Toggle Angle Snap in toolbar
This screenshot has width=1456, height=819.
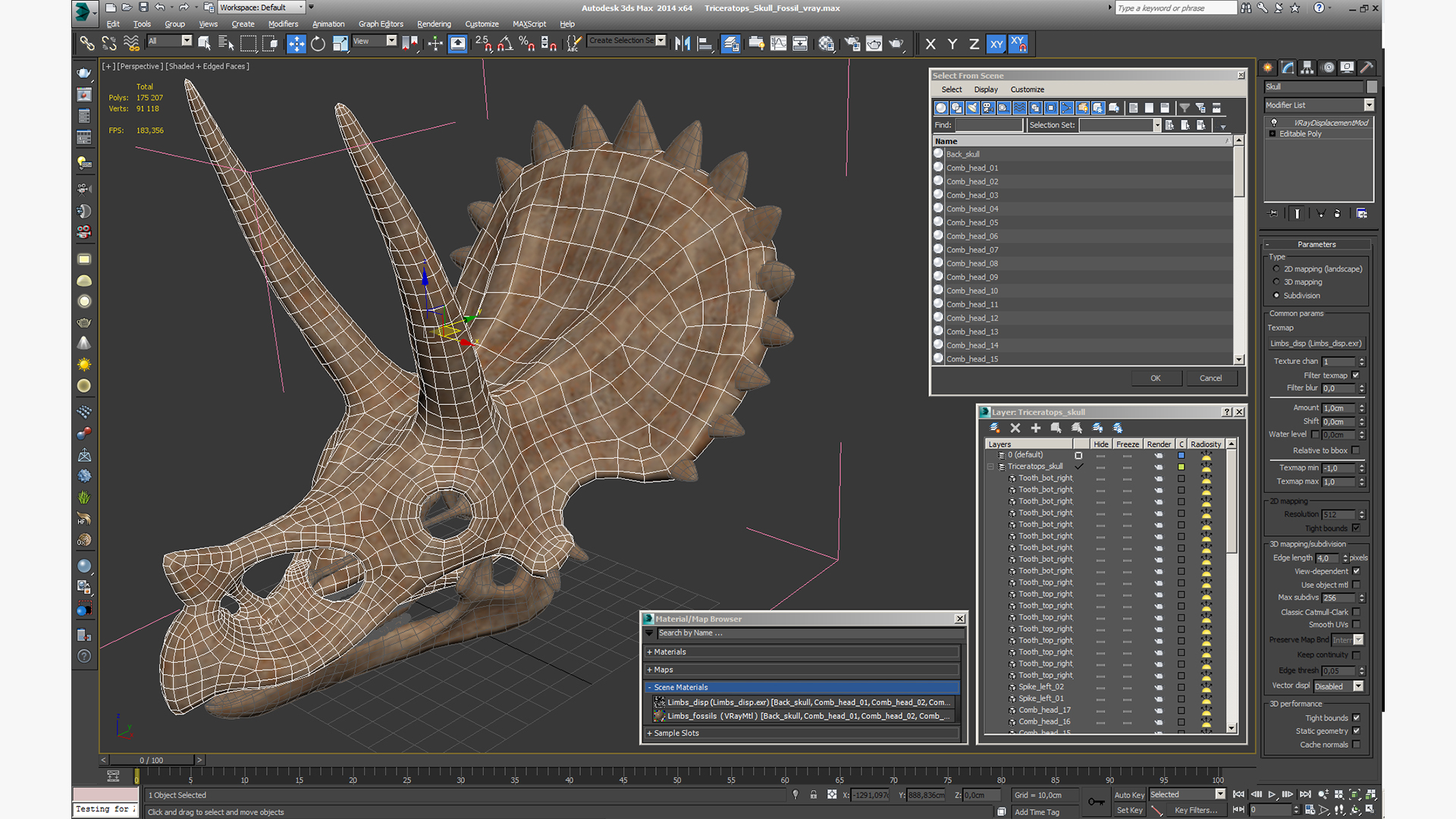coord(505,44)
